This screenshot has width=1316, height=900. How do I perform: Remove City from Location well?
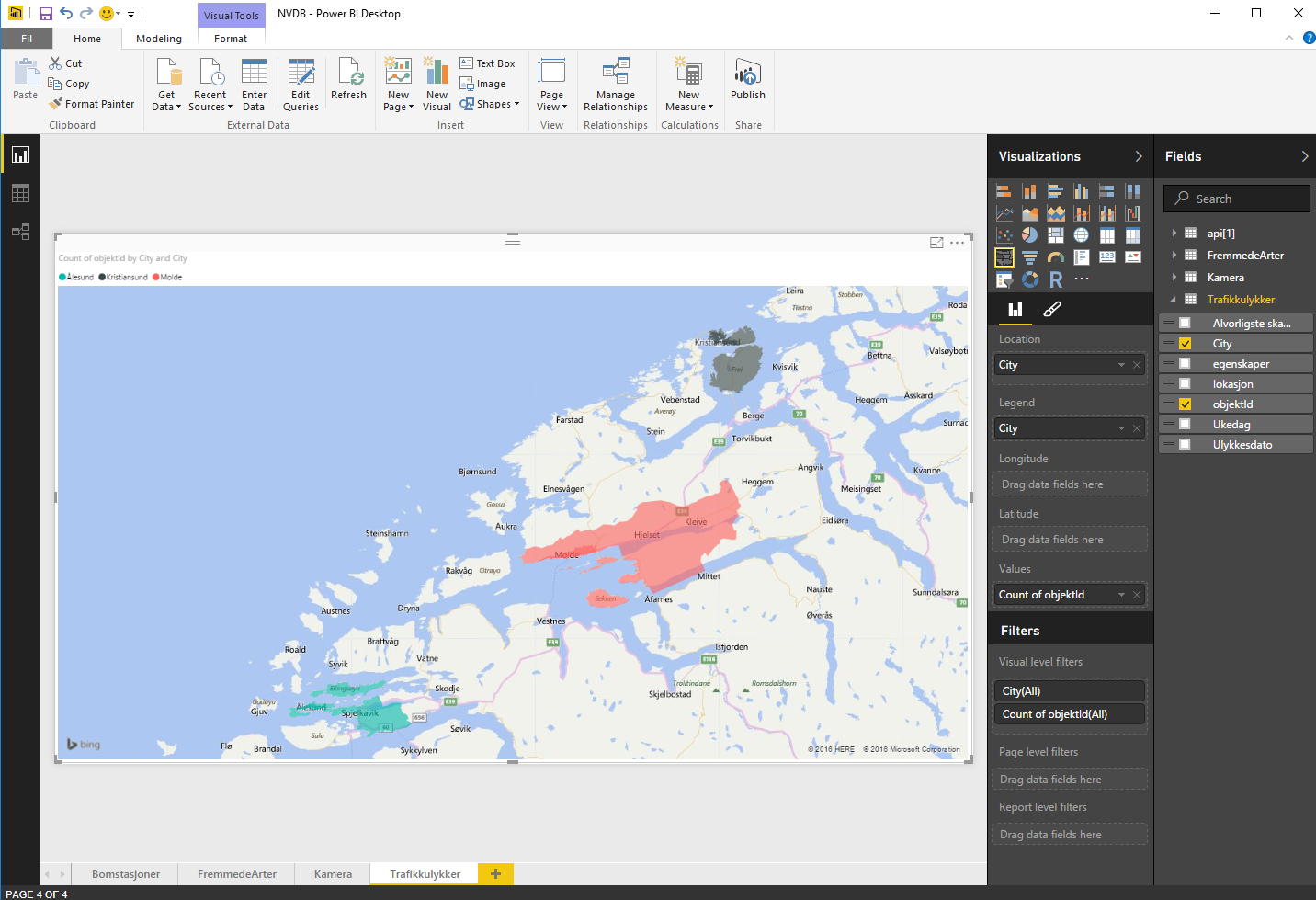1137,365
